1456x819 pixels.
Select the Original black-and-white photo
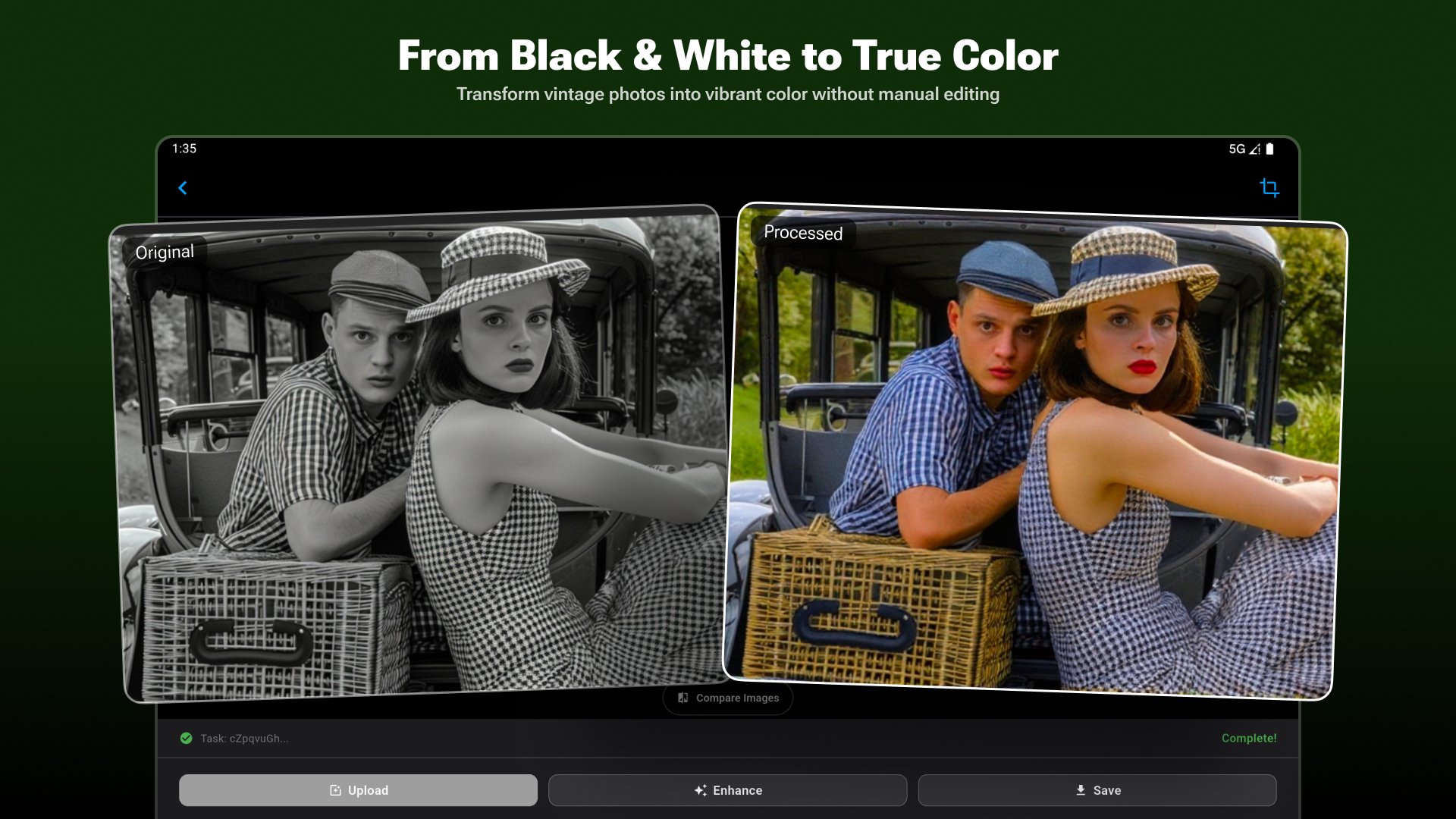tap(421, 455)
